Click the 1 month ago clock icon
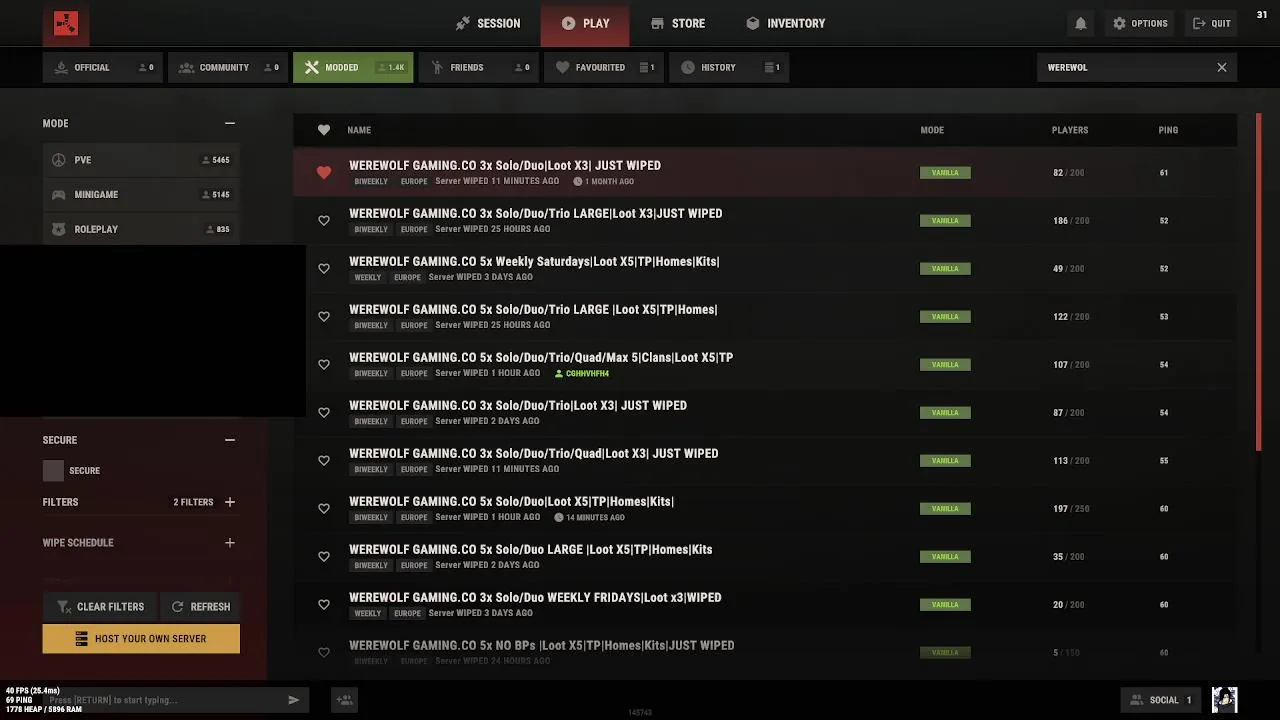 point(578,181)
